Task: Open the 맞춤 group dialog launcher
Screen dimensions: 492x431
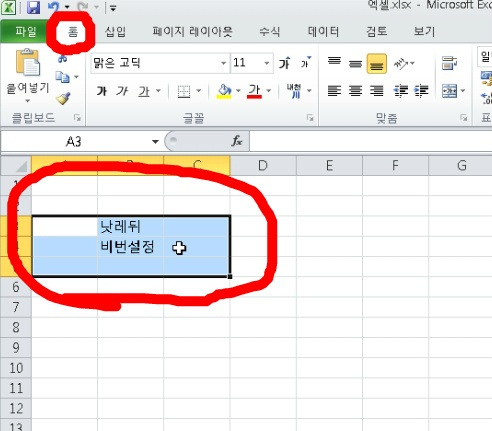Action: pyautogui.click(x=464, y=118)
